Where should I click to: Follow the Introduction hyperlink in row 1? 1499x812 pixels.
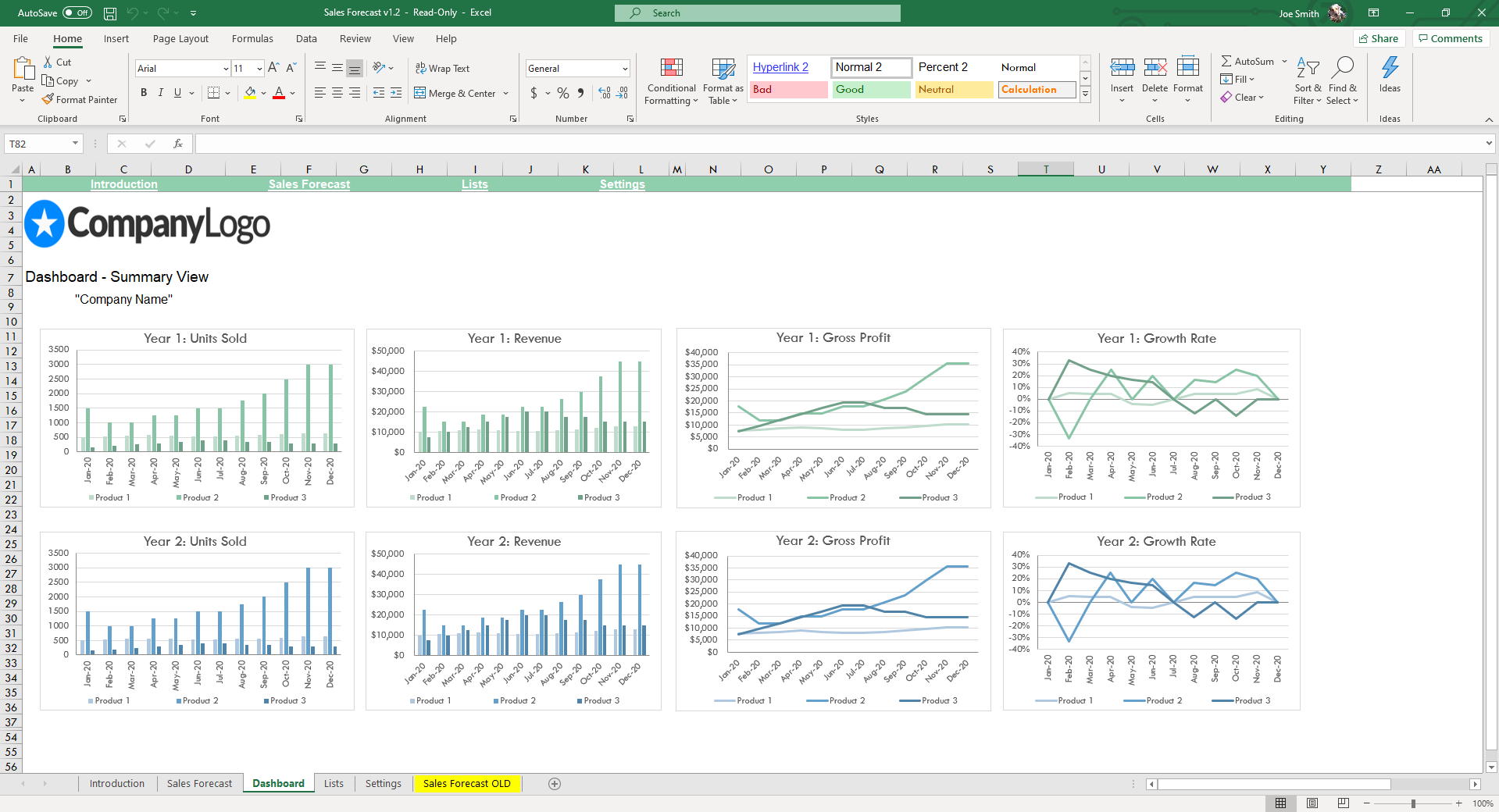click(x=123, y=184)
